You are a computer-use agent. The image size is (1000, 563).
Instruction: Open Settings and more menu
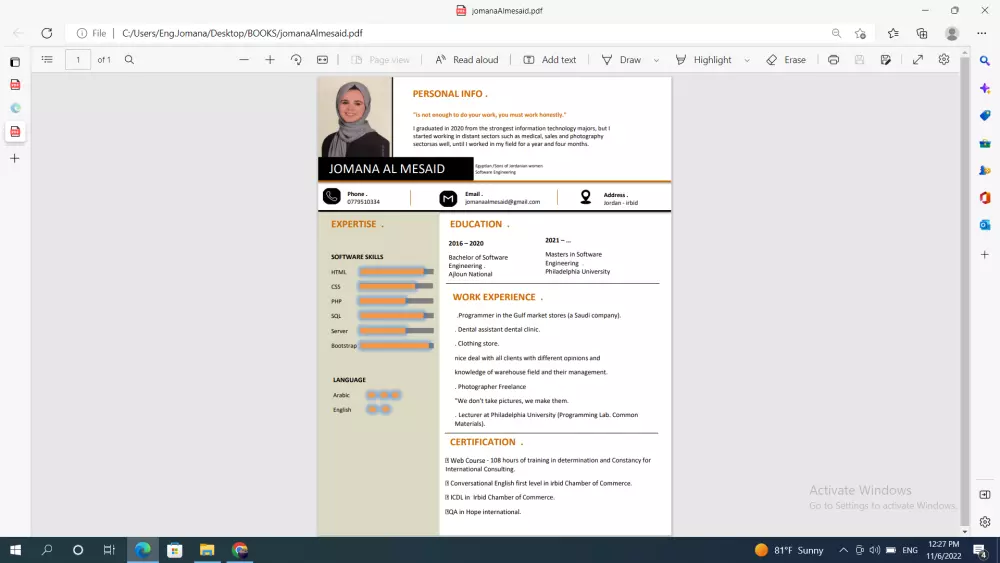click(982, 33)
